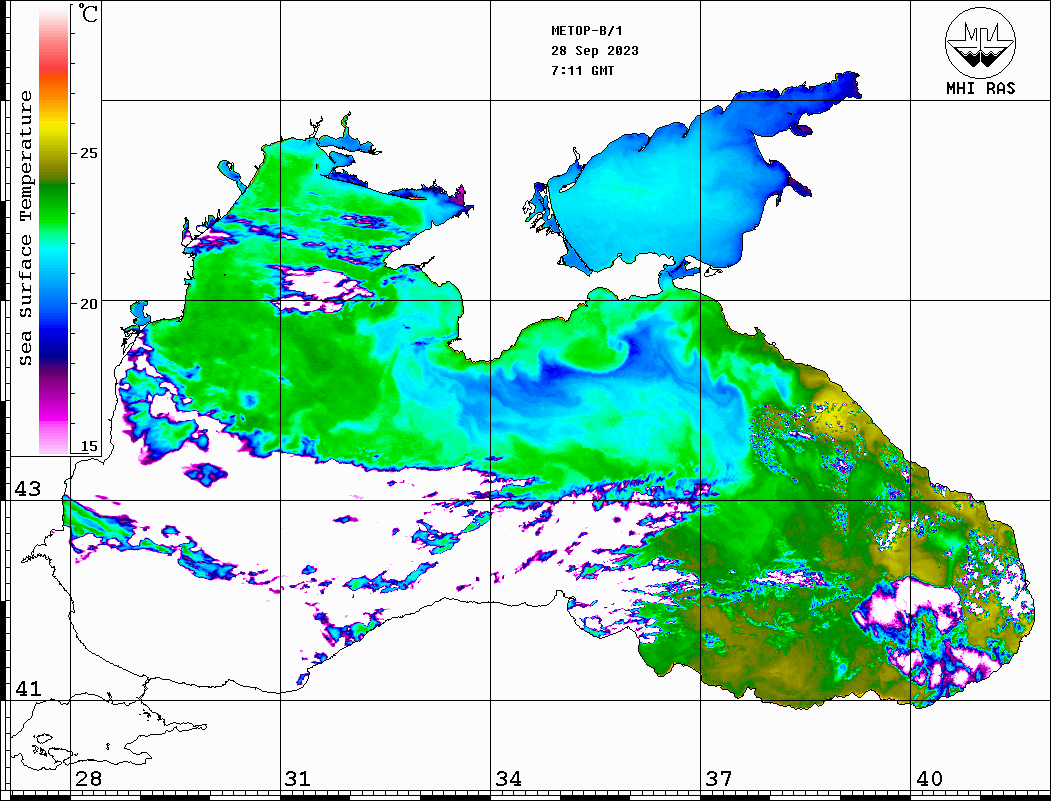
Task: Click longitude label 31
Action: pyautogui.click(x=298, y=778)
